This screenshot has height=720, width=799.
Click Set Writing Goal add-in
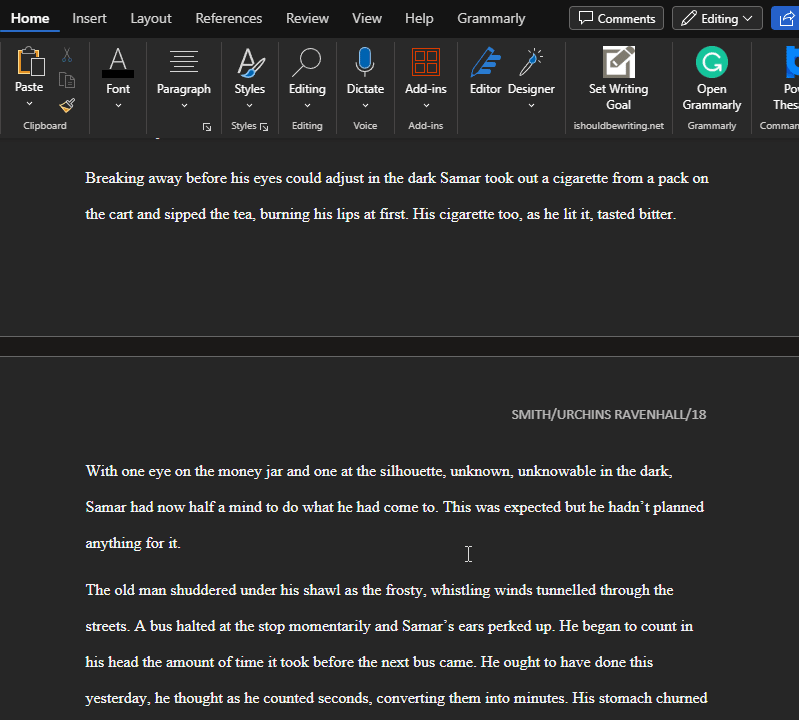(x=619, y=78)
